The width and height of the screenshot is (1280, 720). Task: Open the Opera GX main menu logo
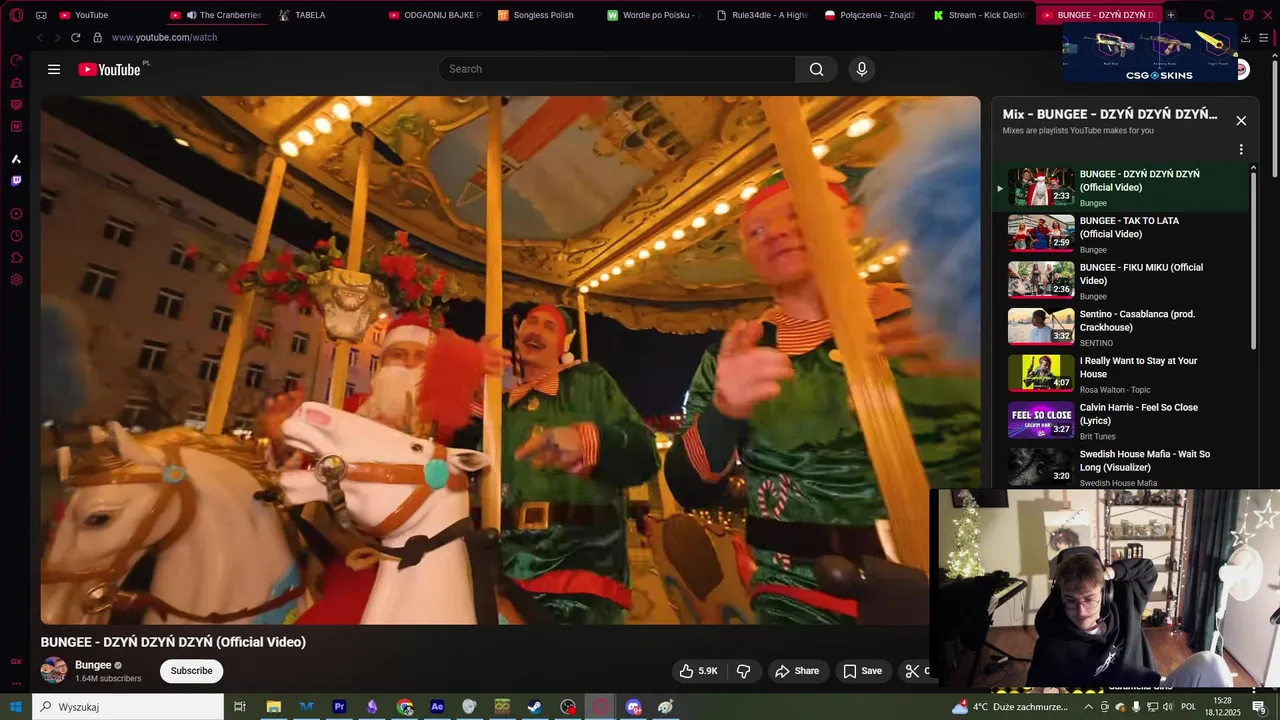[x=16, y=15]
